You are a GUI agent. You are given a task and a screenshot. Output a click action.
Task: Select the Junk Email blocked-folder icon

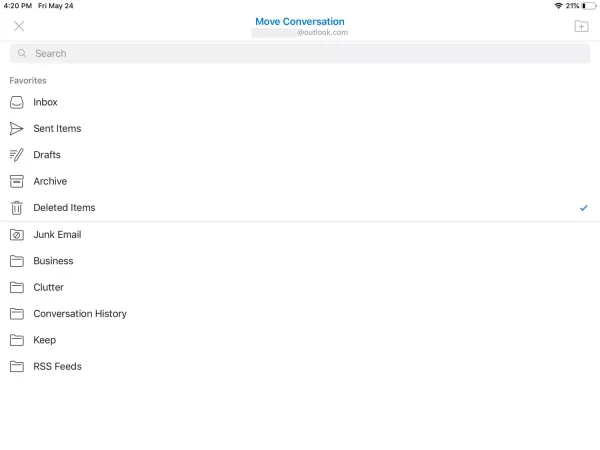pos(16,235)
